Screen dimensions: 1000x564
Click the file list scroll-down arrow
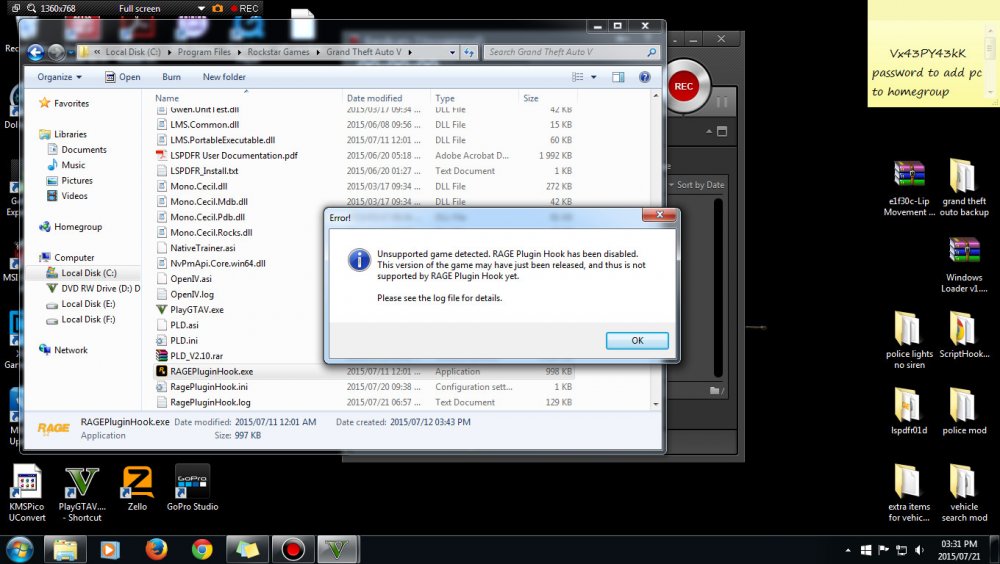coord(656,404)
